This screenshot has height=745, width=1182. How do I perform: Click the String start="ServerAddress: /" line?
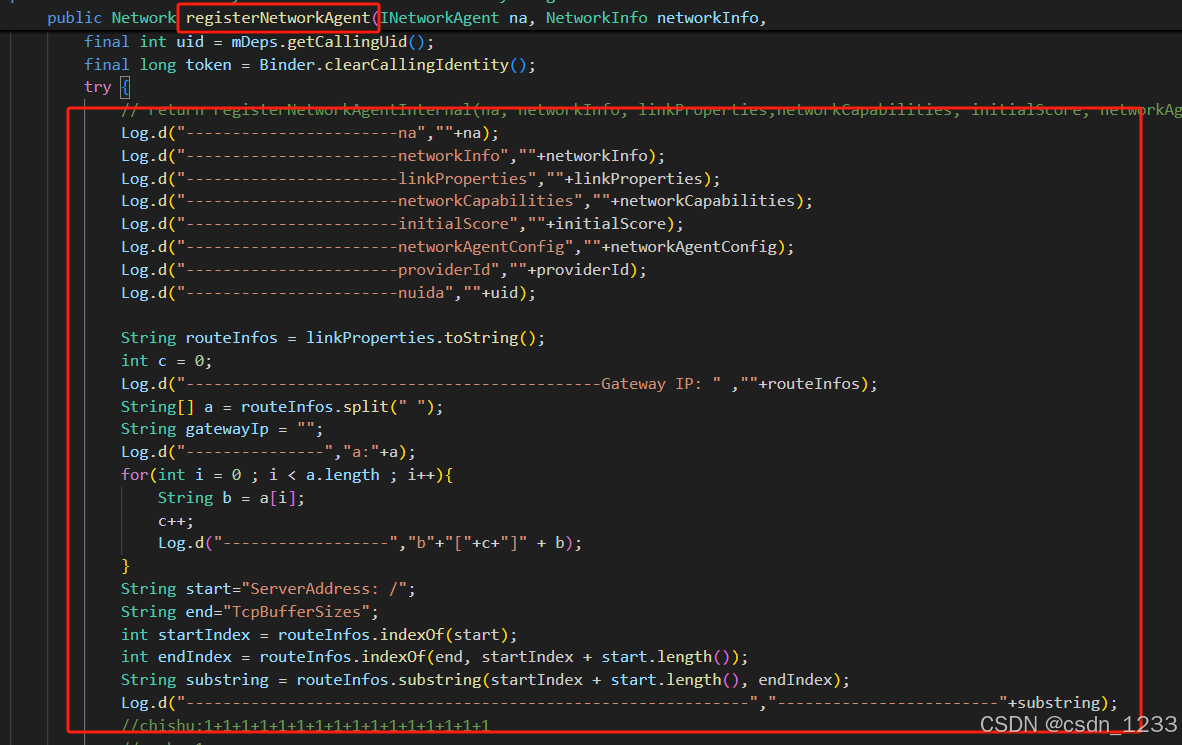(268, 589)
